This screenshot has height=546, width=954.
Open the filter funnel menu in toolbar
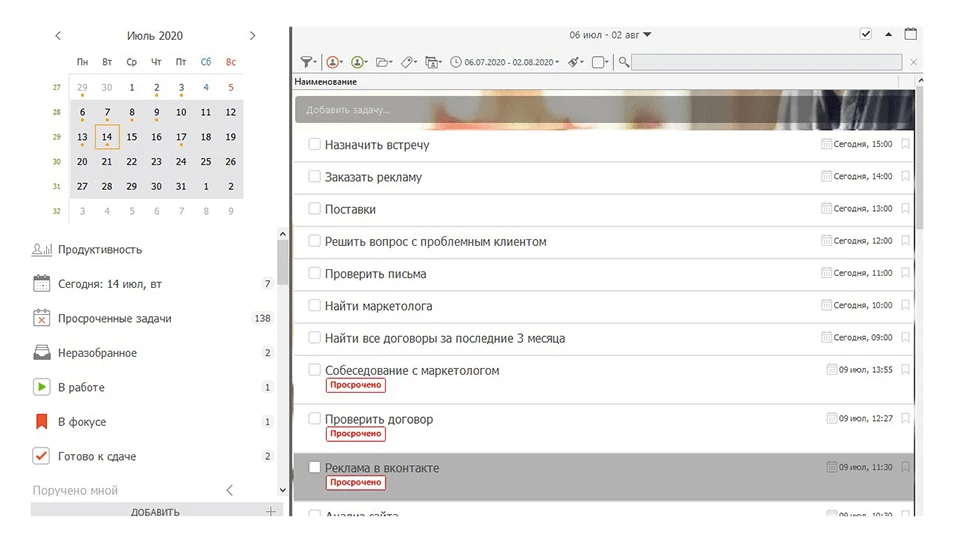click(307, 62)
